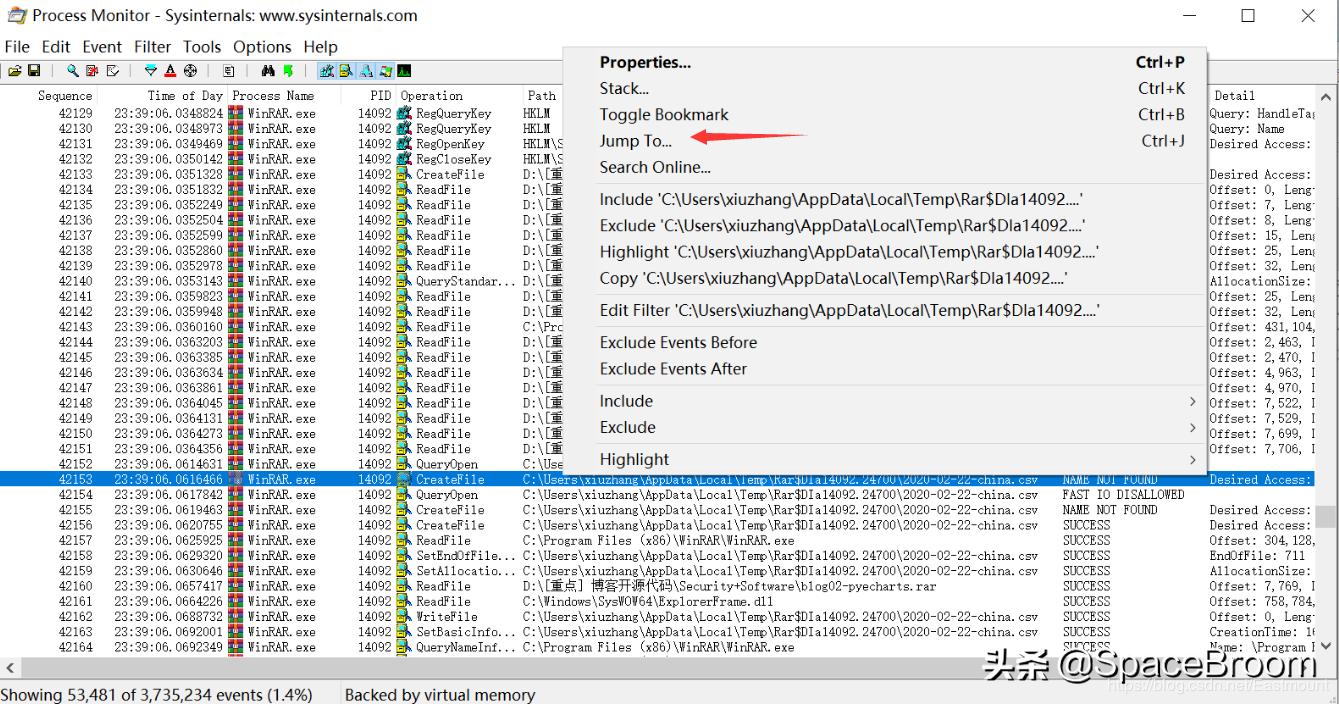Click 'Backed by virtual memory' status text

(440, 694)
